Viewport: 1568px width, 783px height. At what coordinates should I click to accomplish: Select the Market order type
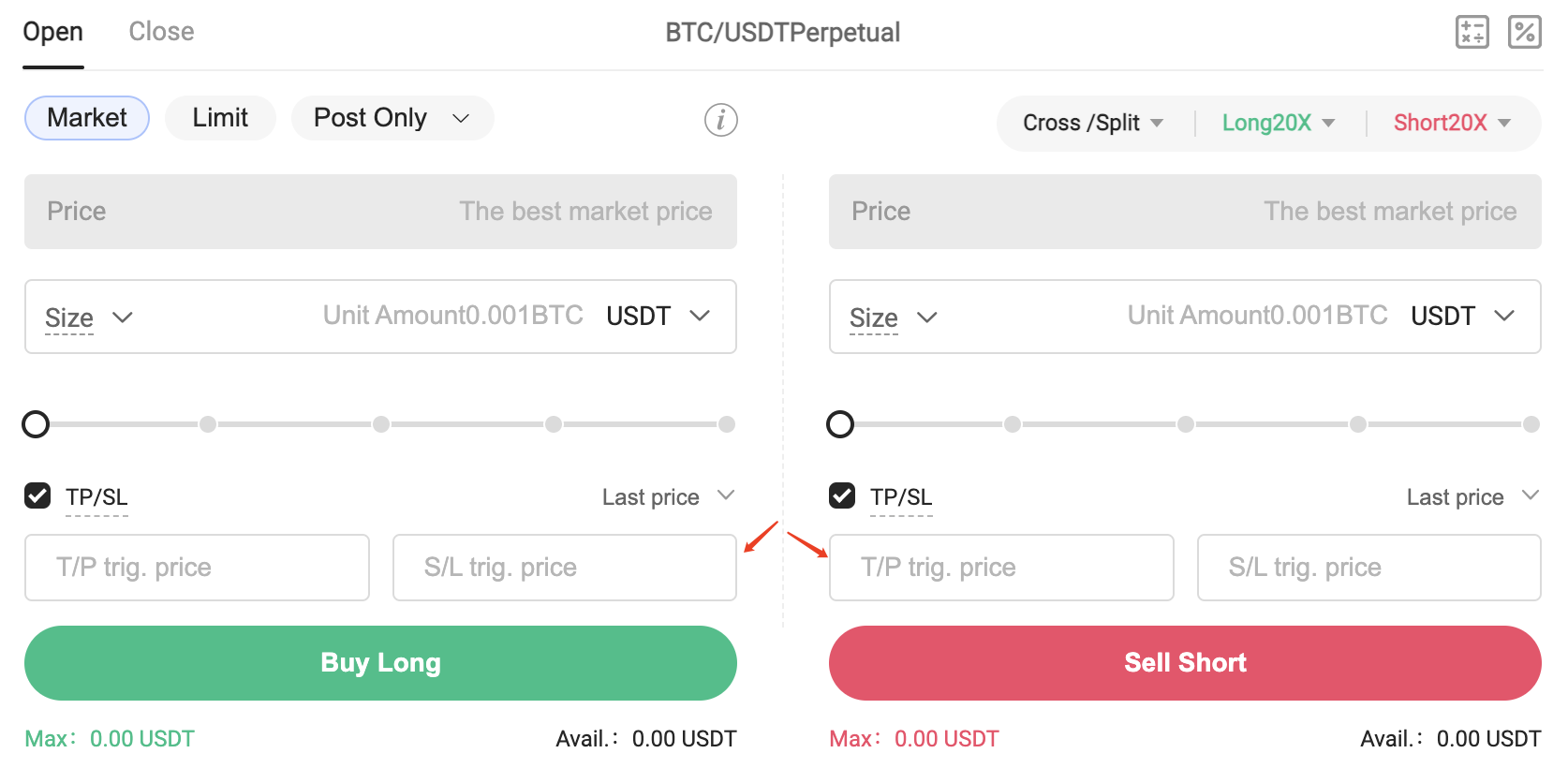coord(87,118)
